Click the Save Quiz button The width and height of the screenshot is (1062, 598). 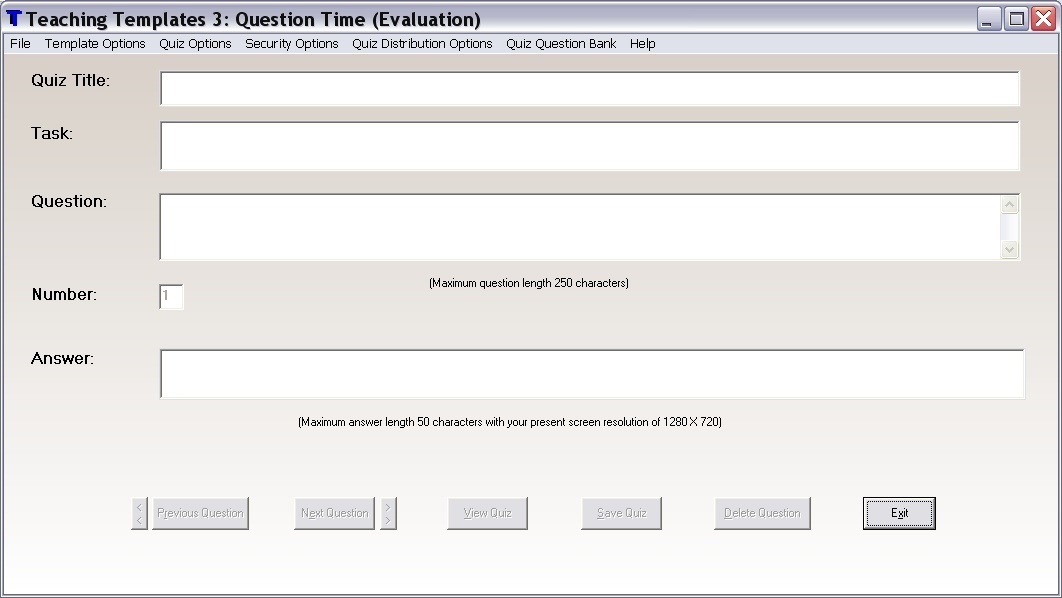click(621, 513)
